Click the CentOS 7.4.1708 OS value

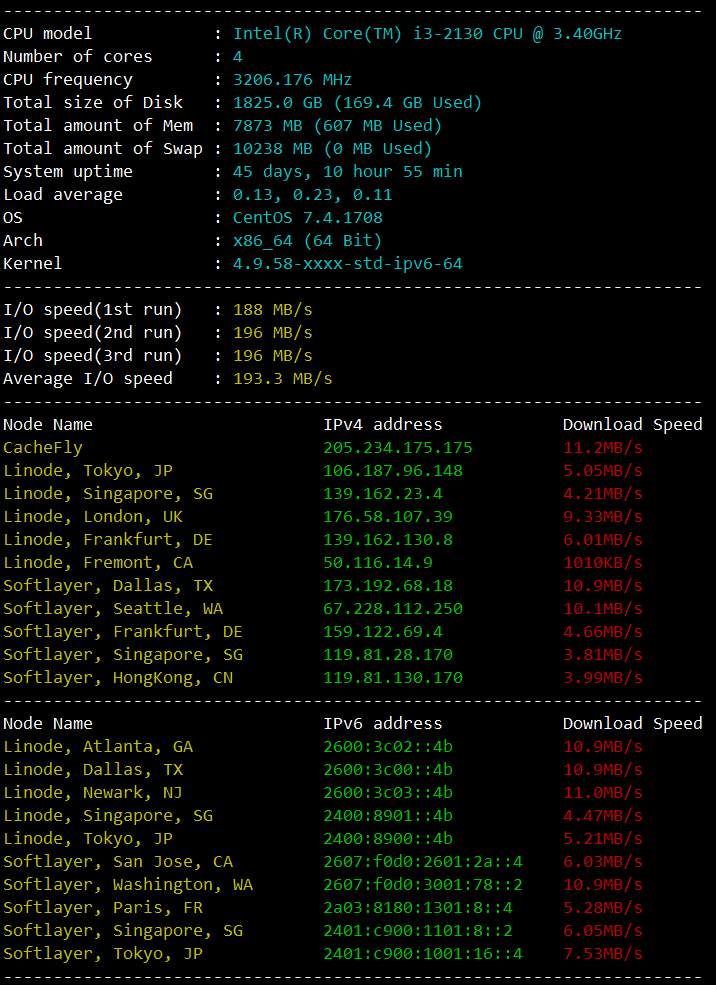pyautogui.click(x=307, y=218)
